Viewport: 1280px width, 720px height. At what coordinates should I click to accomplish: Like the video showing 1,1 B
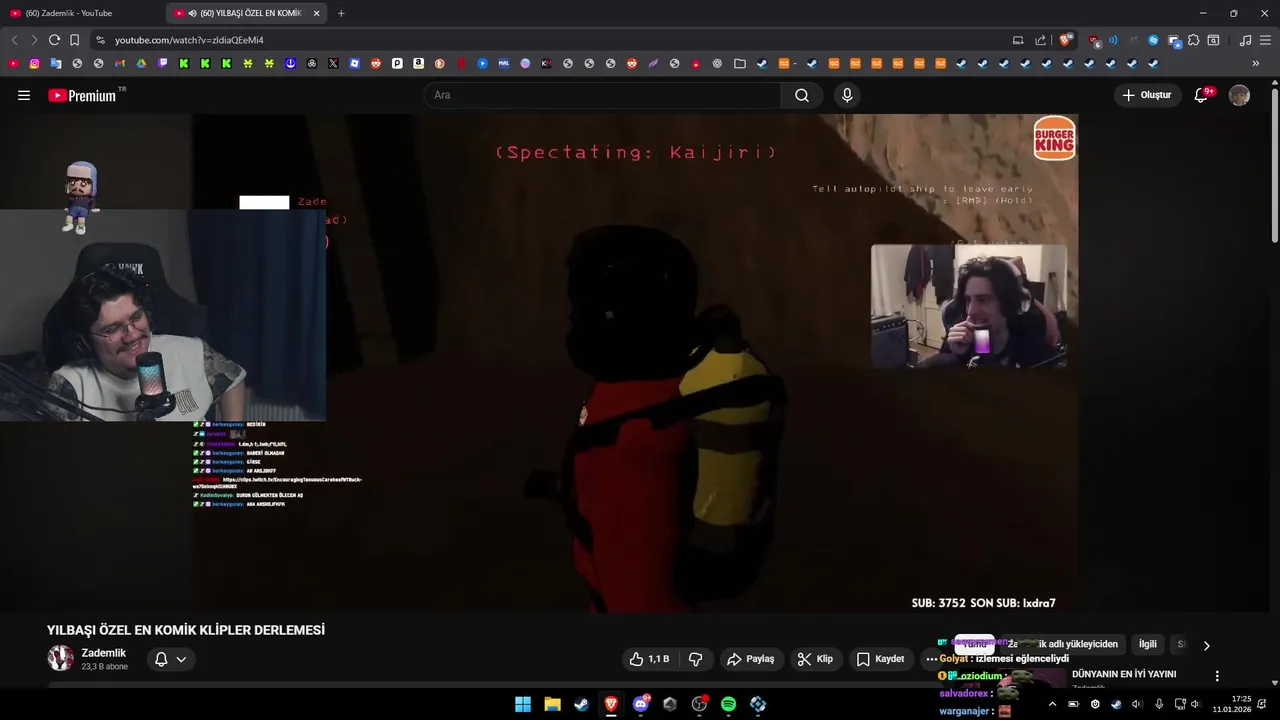(x=649, y=659)
